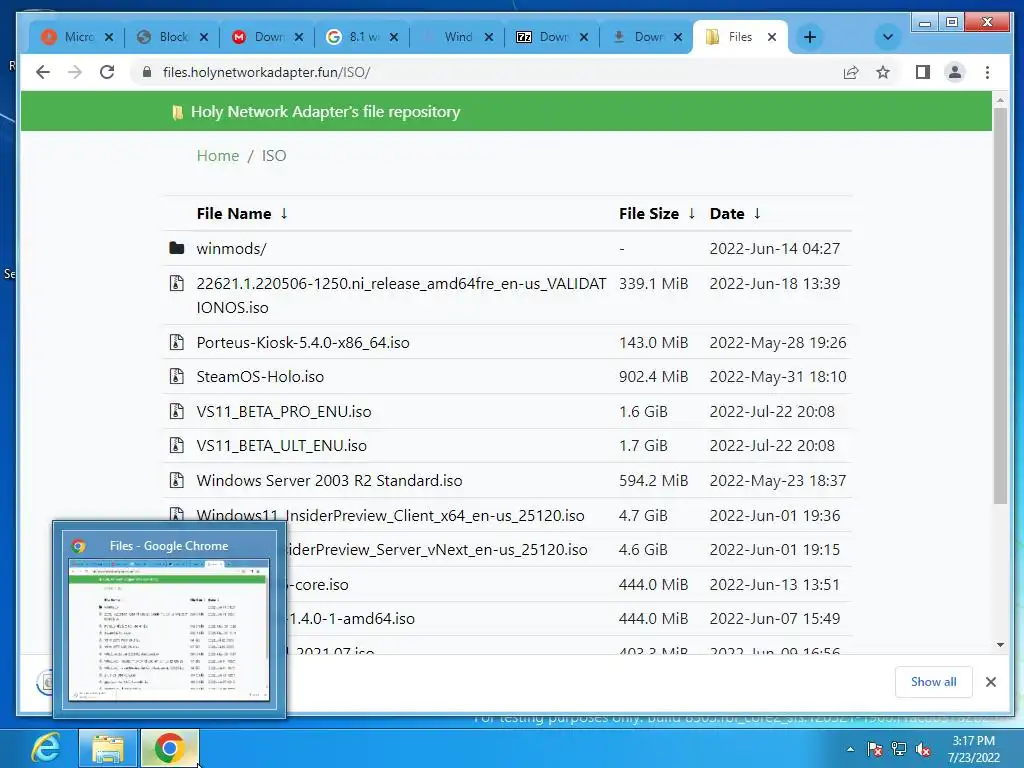Click file icon beside Windows Server 2003 iso

(x=176, y=480)
